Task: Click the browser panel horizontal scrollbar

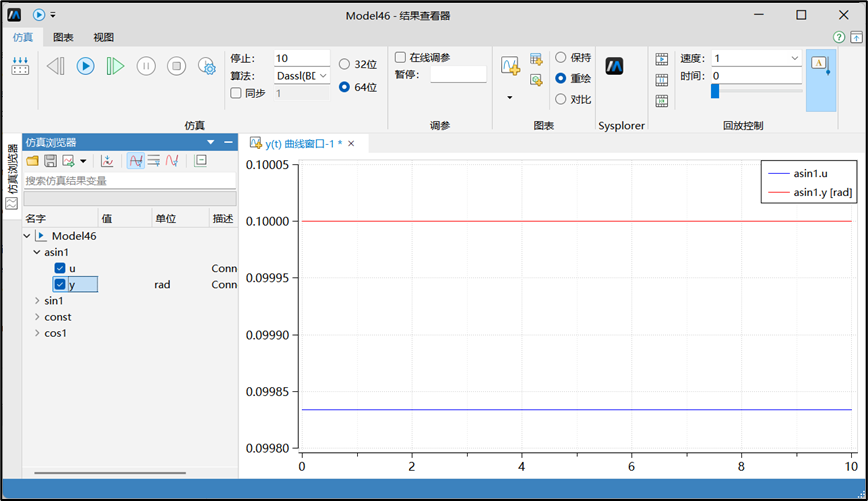Action: point(110,473)
